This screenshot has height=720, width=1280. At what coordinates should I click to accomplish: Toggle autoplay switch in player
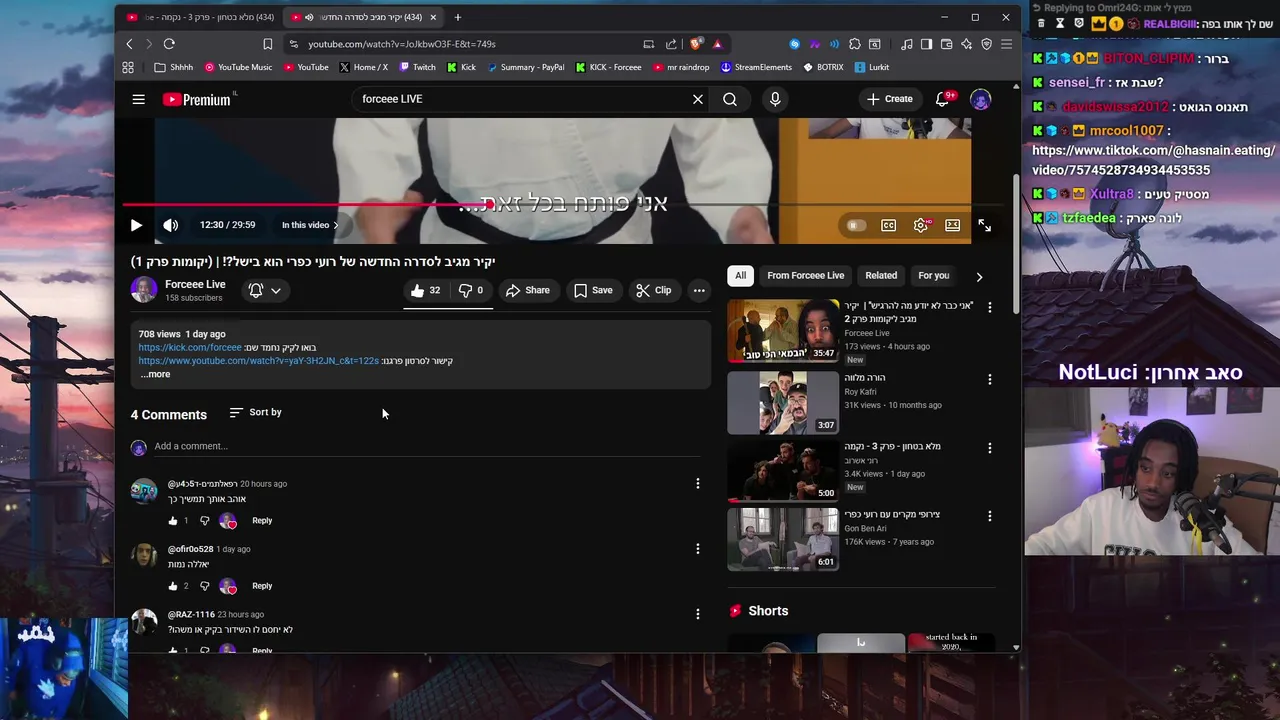856,225
